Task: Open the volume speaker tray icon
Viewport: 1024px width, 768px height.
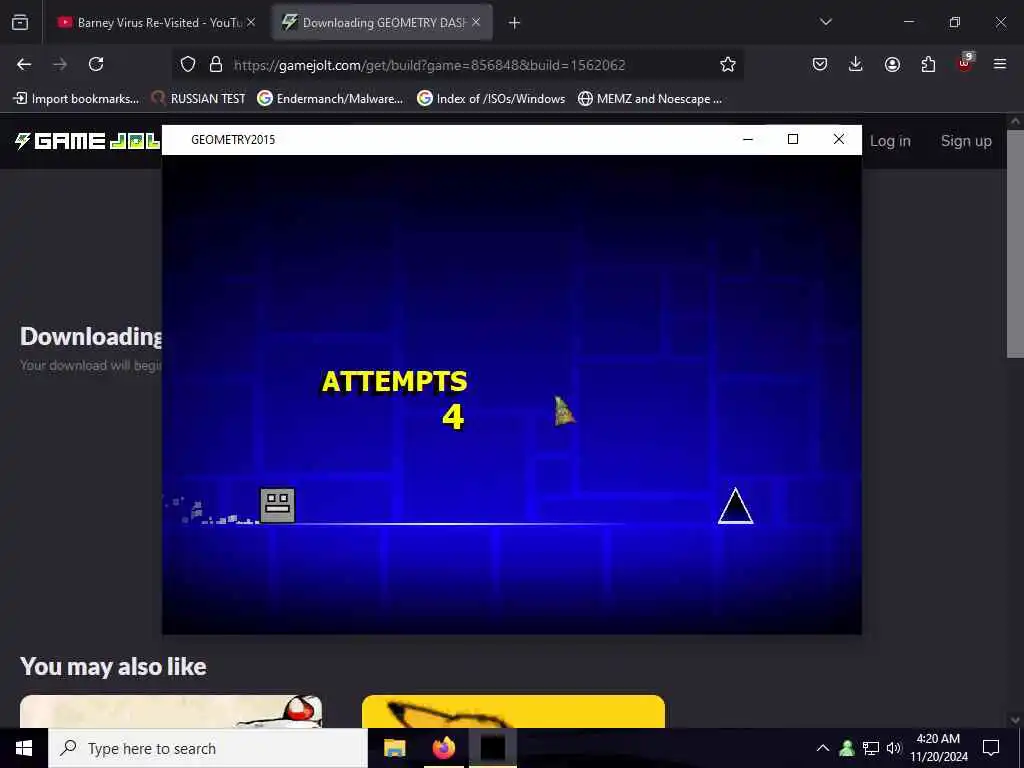Action: [x=894, y=748]
